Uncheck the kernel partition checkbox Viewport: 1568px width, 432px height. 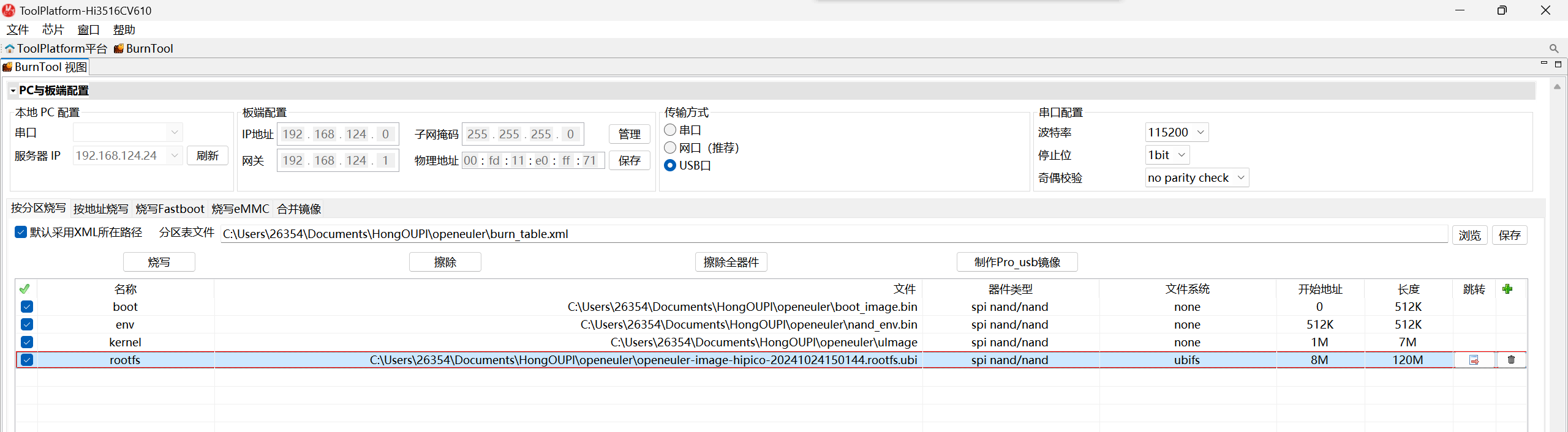tap(27, 342)
